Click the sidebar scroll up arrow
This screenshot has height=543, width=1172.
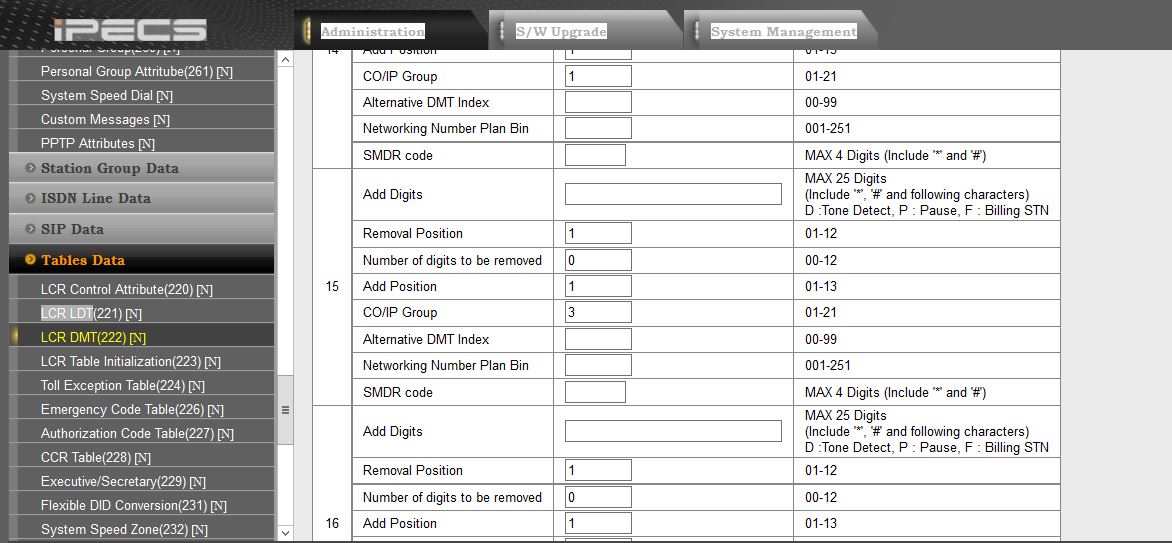coord(285,60)
